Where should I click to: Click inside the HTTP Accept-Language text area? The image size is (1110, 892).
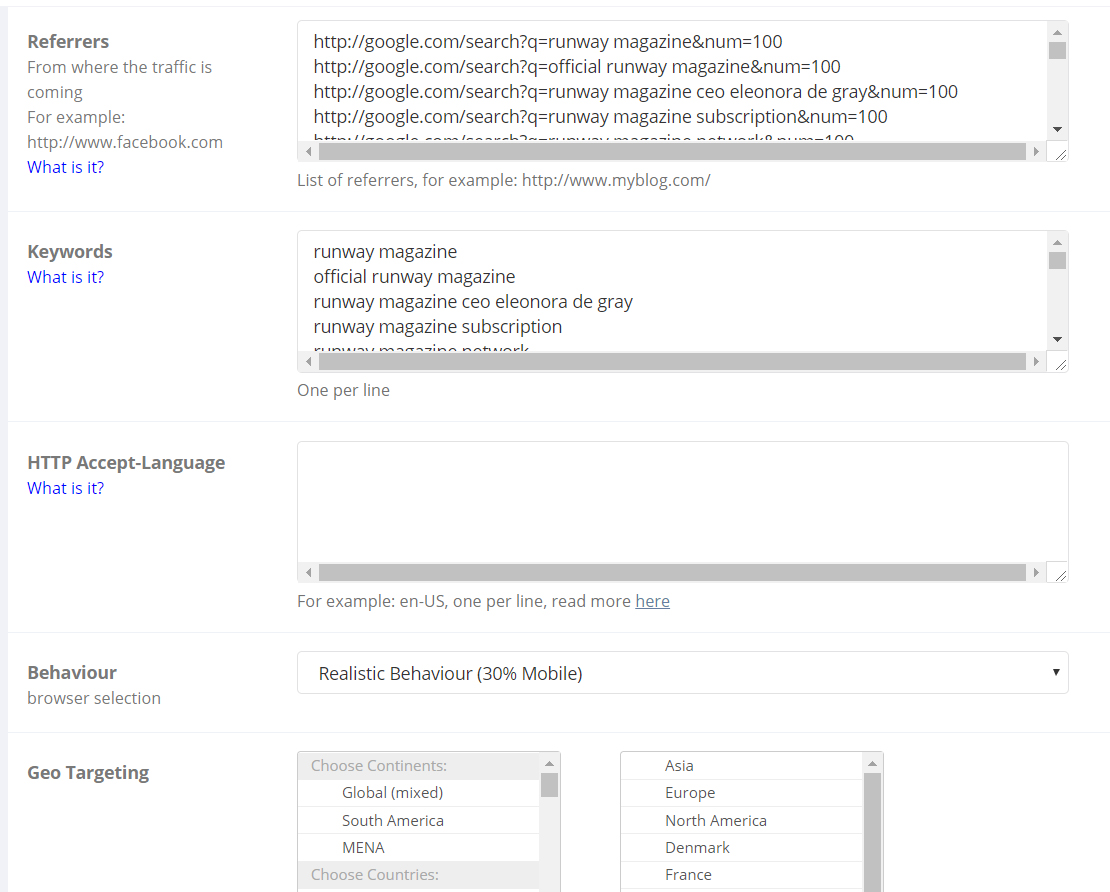point(672,502)
